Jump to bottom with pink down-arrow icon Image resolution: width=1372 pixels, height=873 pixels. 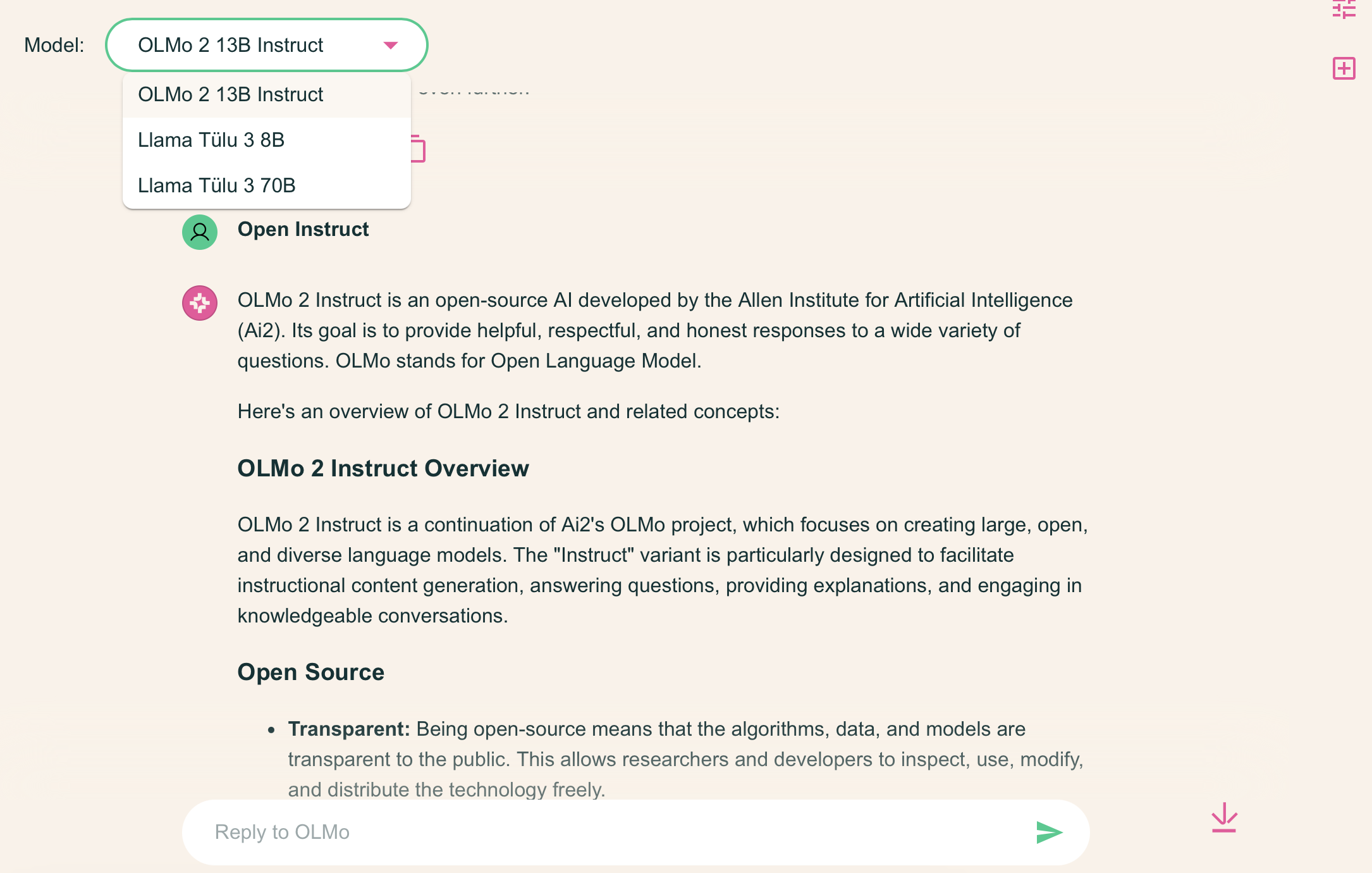click(x=1224, y=817)
